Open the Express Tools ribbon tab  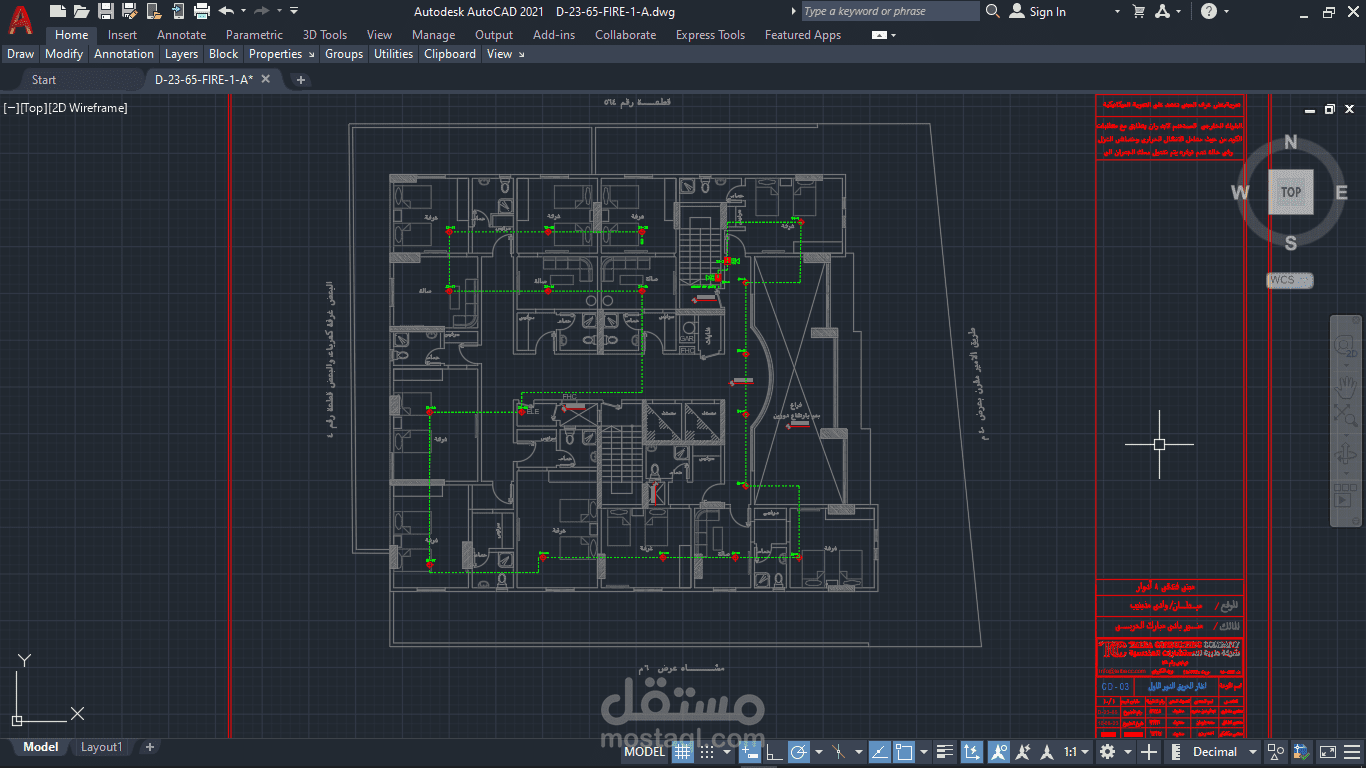710,35
